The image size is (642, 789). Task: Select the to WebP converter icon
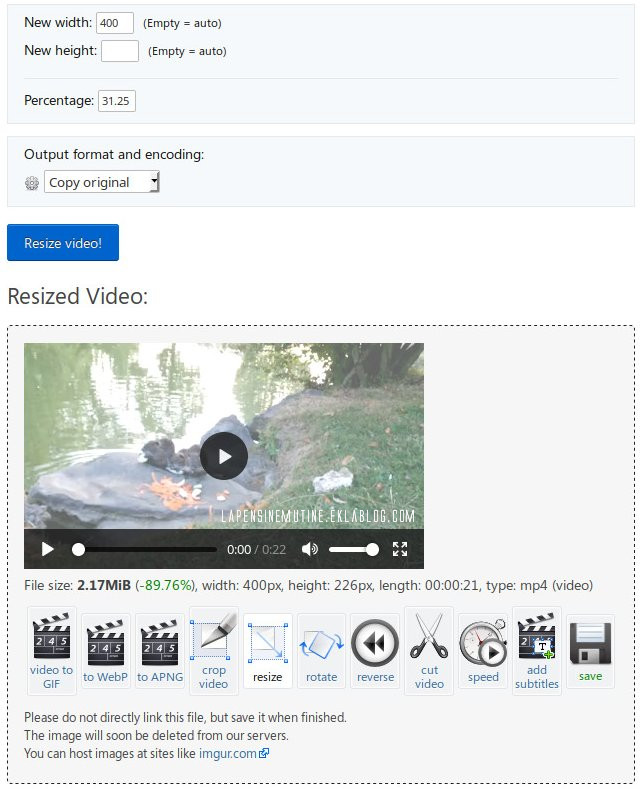pos(106,652)
